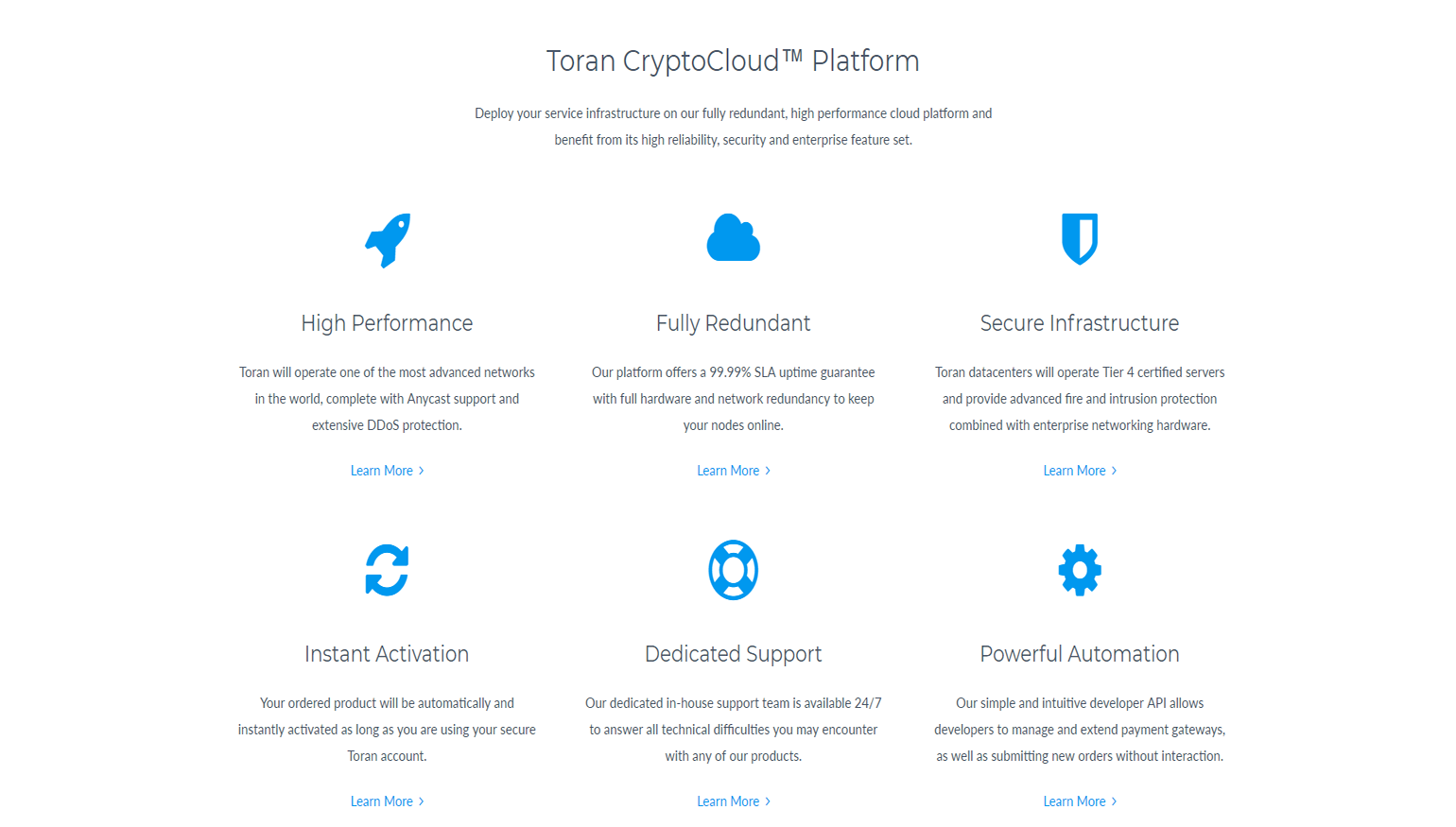Follow Learn More under Secure Infrastructure
This screenshot has width=1456, height=827.
[x=1080, y=471]
